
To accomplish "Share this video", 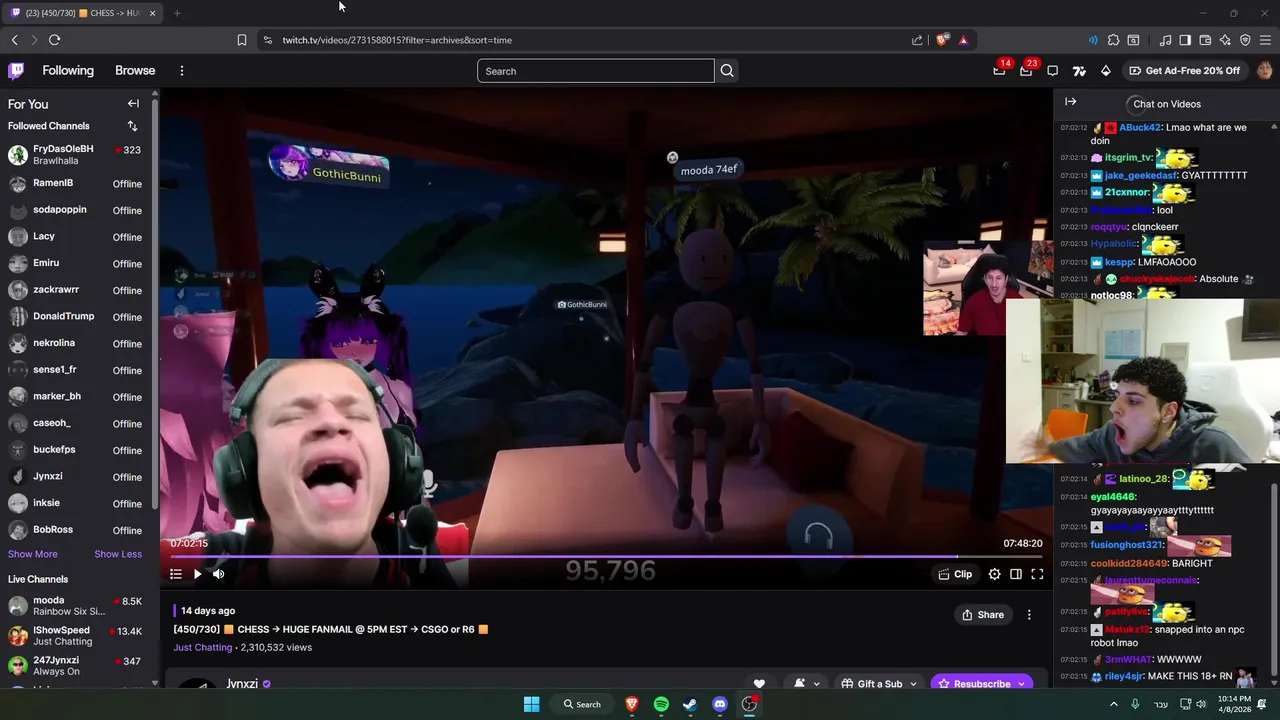I will coord(983,615).
